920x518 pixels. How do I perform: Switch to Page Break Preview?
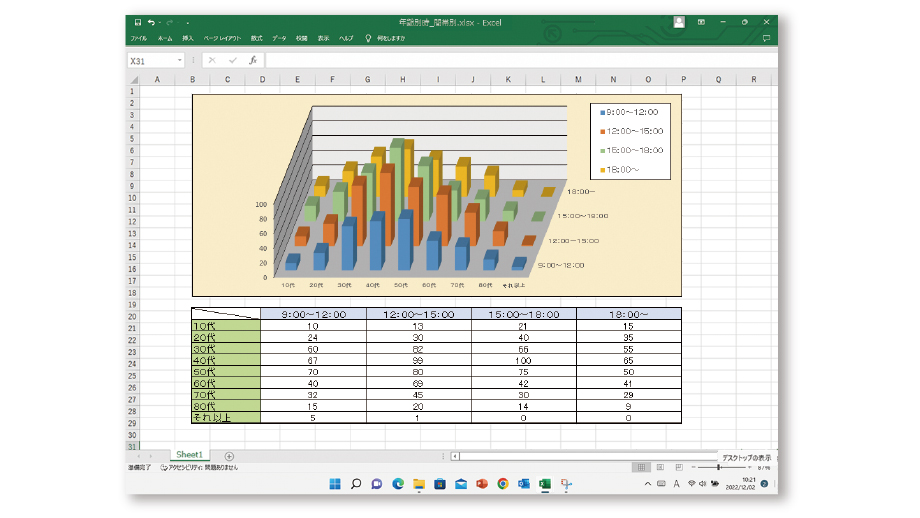679,468
